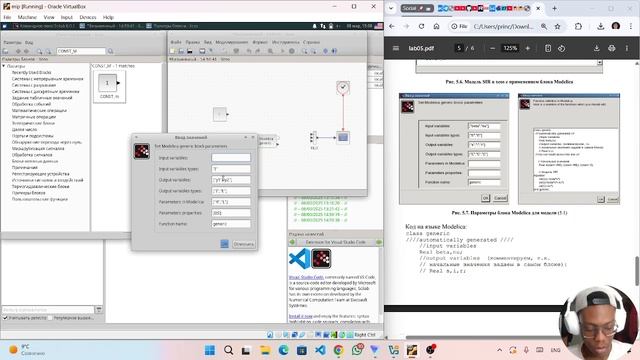
Task: Bookmark this page with star icon
Action: 558,26
